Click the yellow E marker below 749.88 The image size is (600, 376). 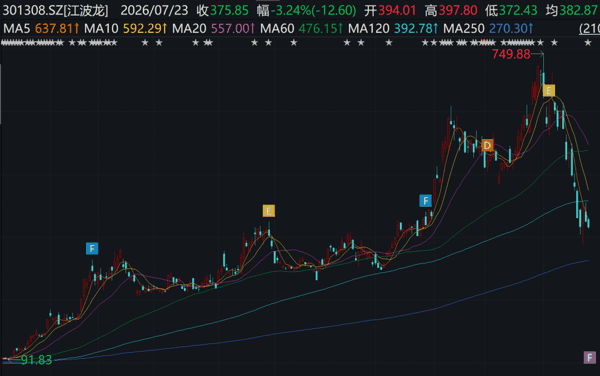click(549, 91)
